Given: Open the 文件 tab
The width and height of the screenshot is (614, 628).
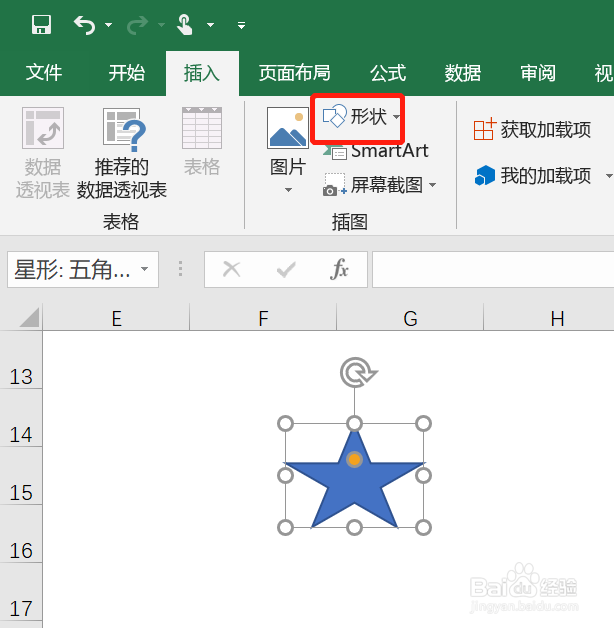Looking at the screenshot, I should pos(44,73).
